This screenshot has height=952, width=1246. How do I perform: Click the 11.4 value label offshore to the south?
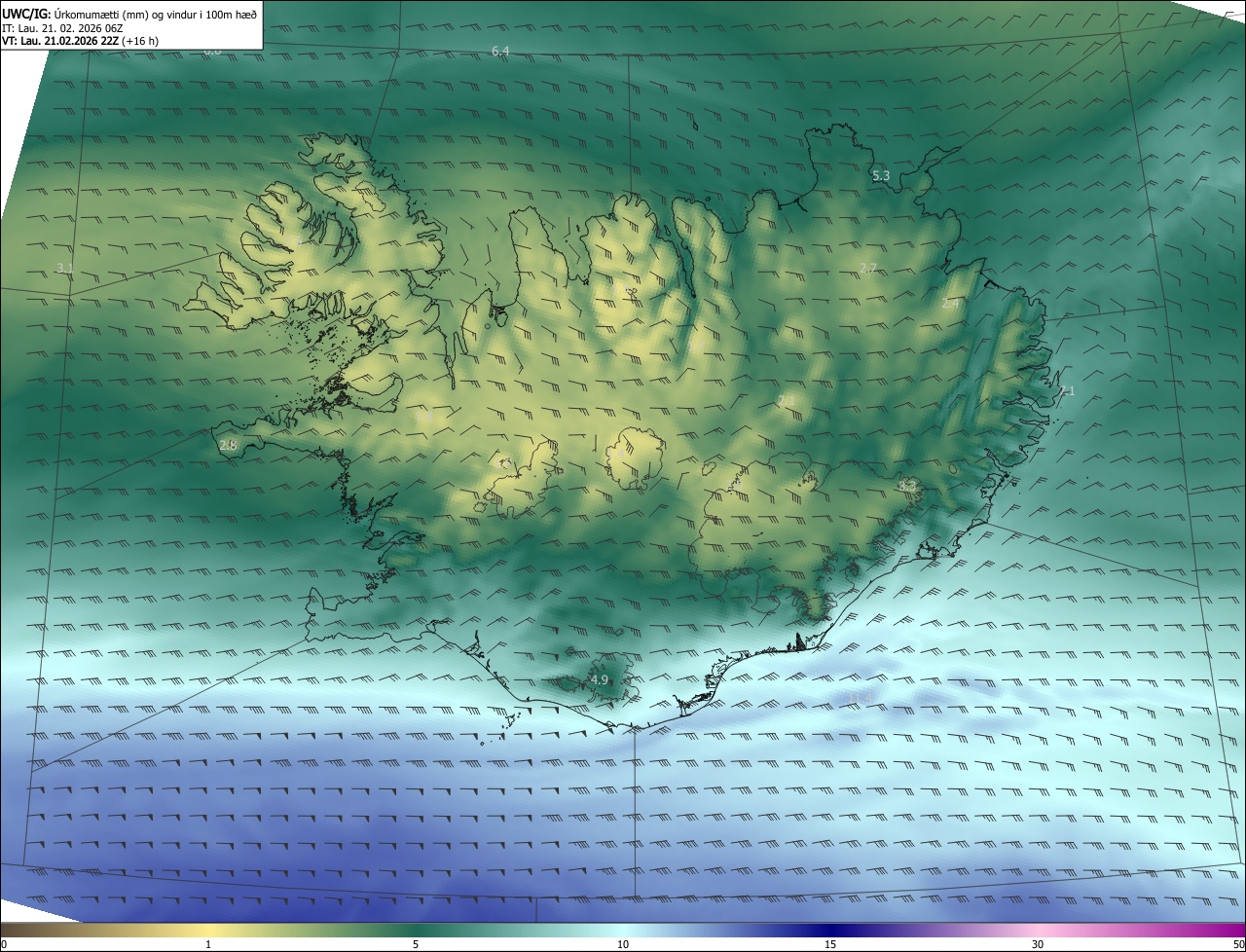pos(861,698)
